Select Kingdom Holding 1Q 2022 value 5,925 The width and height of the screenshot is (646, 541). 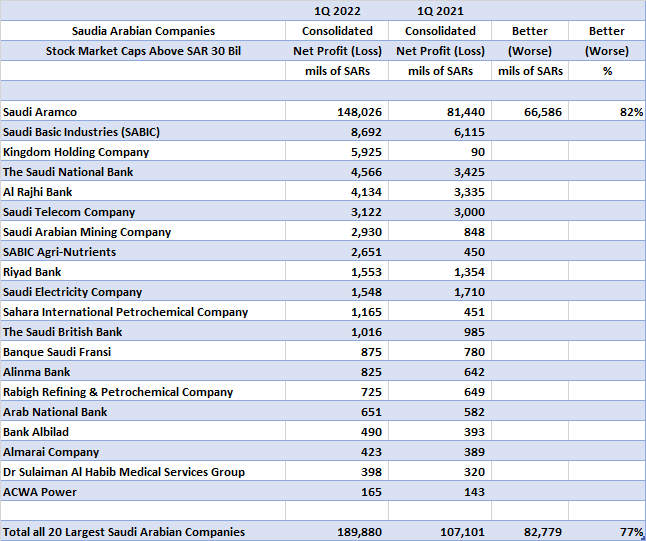tap(337, 152)
